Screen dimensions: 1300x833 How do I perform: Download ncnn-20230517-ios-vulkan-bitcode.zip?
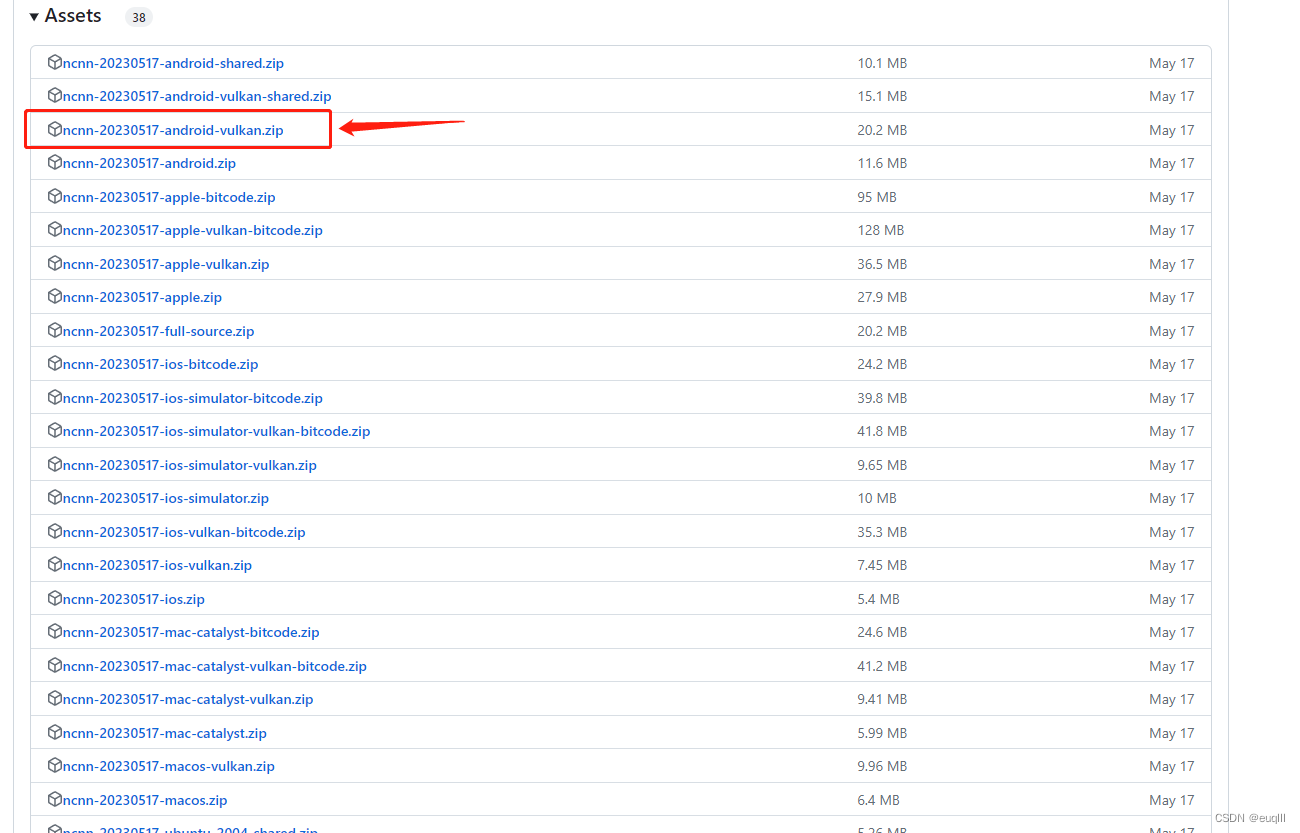pos(184,532)
